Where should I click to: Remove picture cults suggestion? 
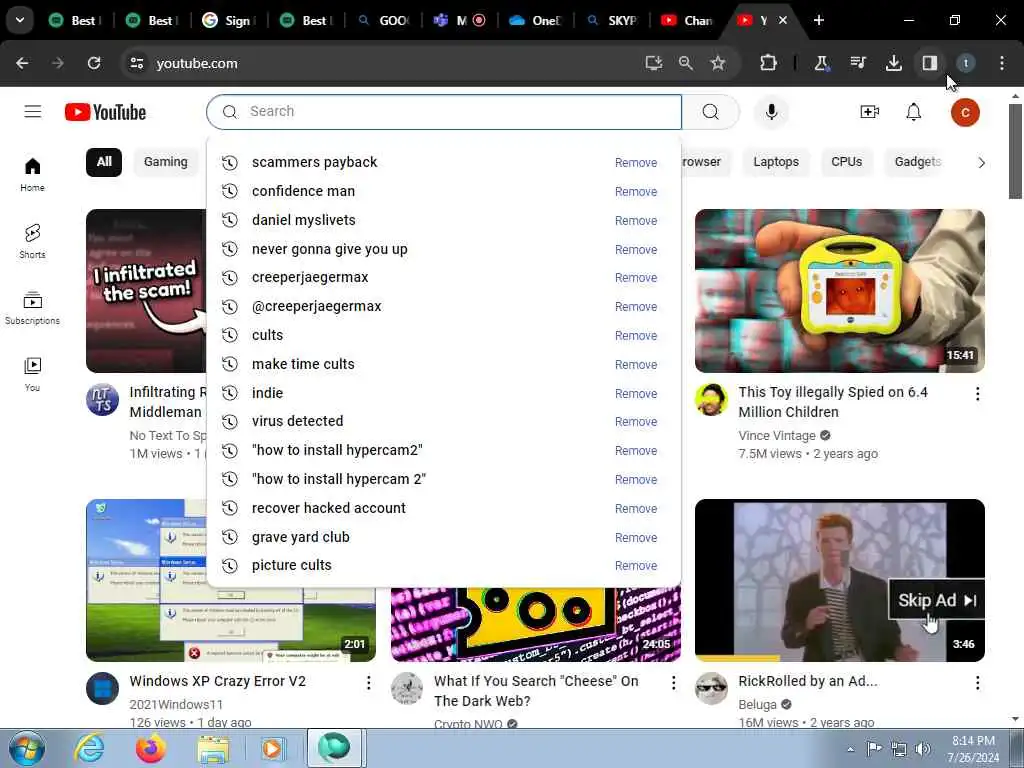point(636,566)
